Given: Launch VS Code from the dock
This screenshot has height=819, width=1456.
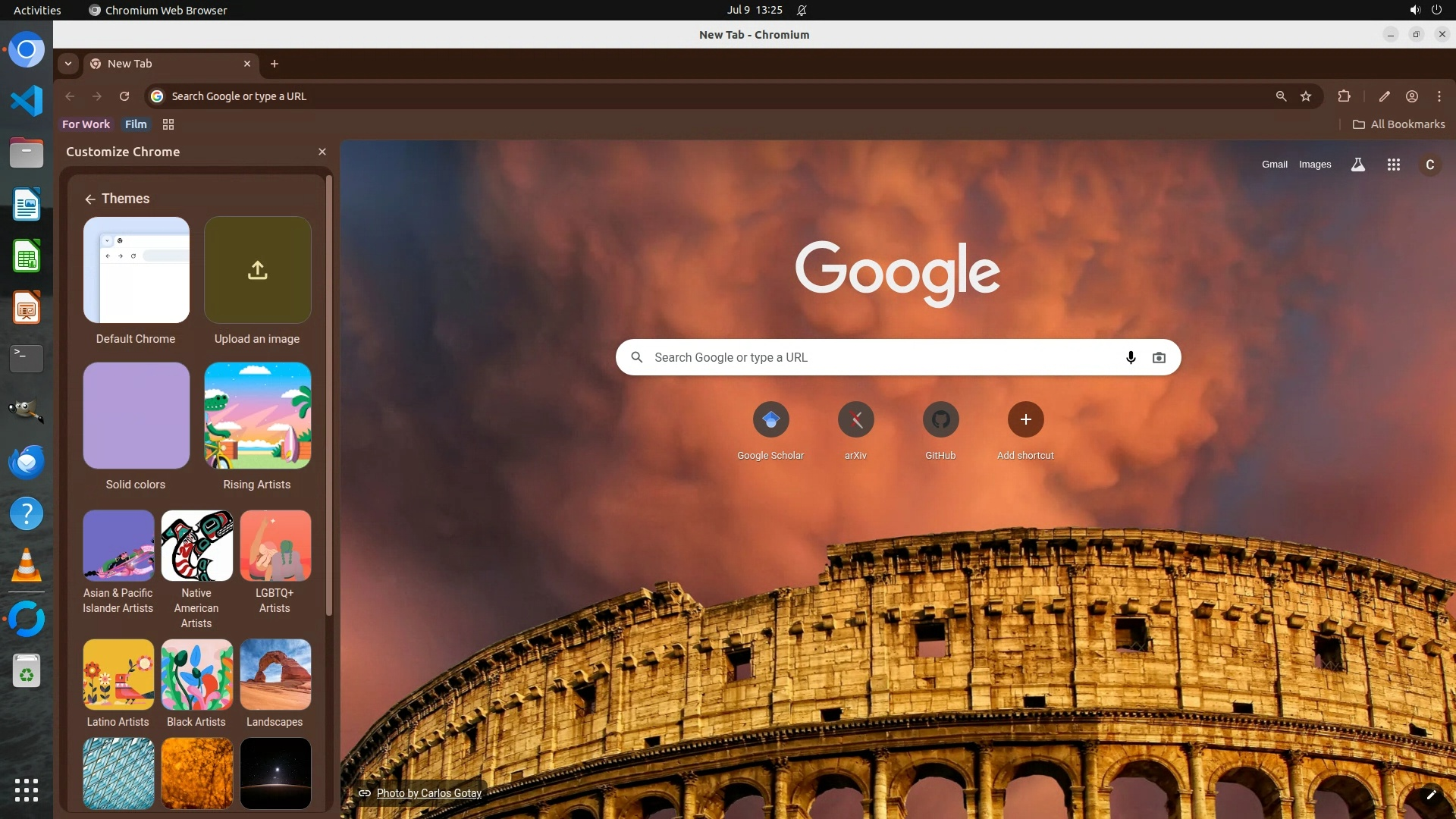Looking at the screenshot, I should pyautogui.click(x=27, y=101).
